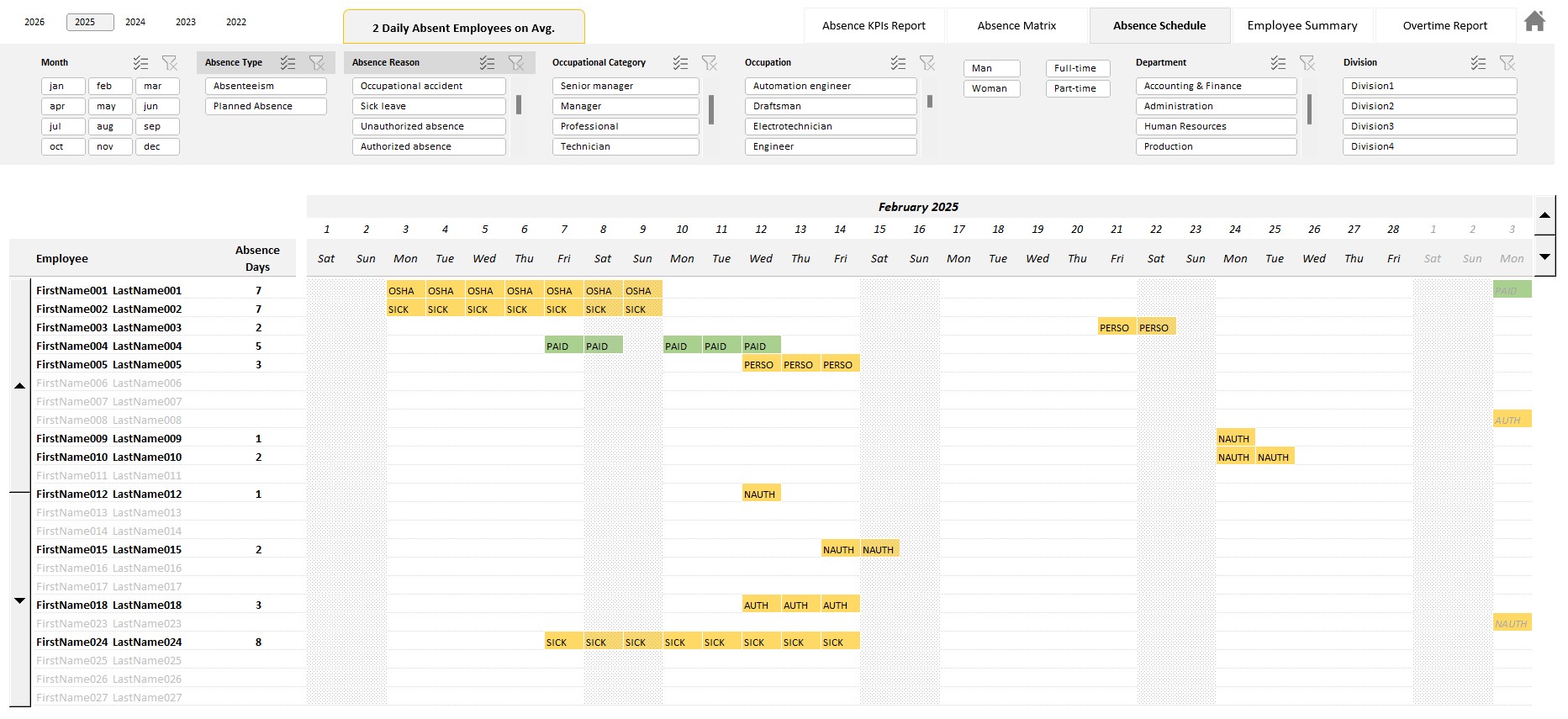1568x719 pixels.
Task: Select the Absenteeism absence type
Action: pos(266,86)
